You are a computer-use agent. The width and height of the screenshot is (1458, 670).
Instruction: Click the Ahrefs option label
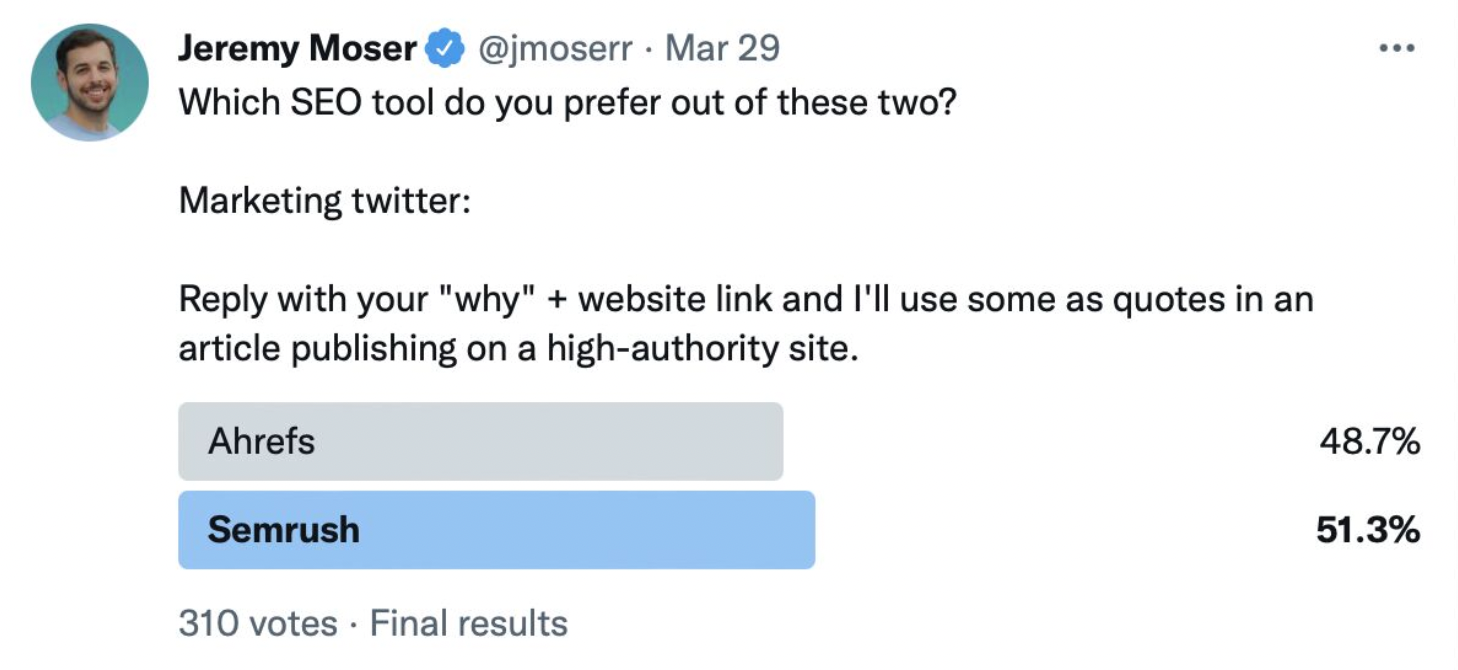pos(261,441)
